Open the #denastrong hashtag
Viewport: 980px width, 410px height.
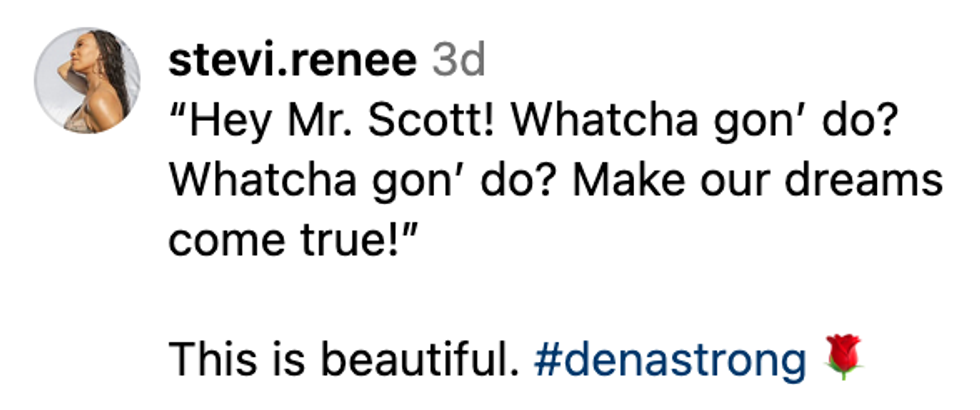click(670, 359)
